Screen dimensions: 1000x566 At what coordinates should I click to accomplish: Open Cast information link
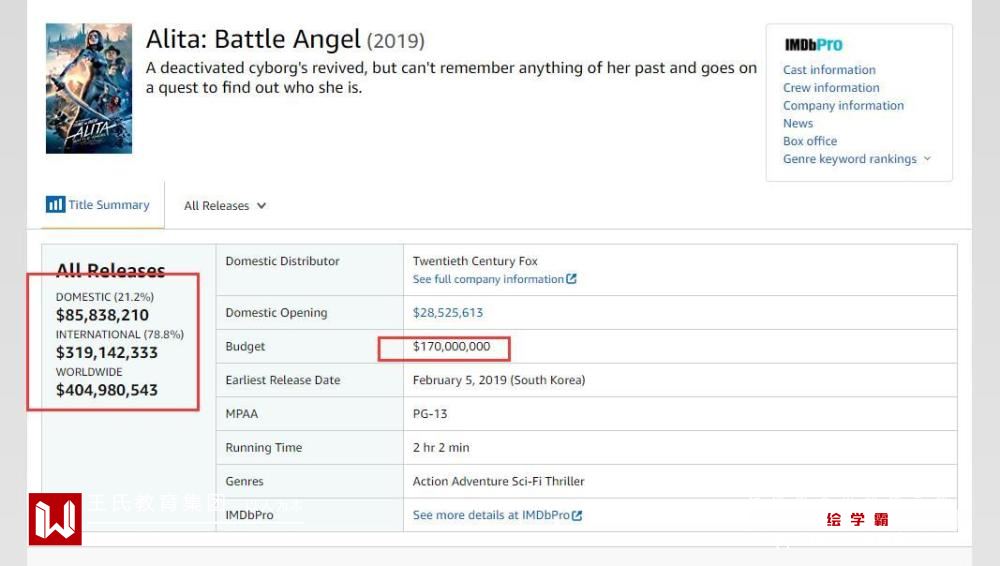(x=829, y=70)
